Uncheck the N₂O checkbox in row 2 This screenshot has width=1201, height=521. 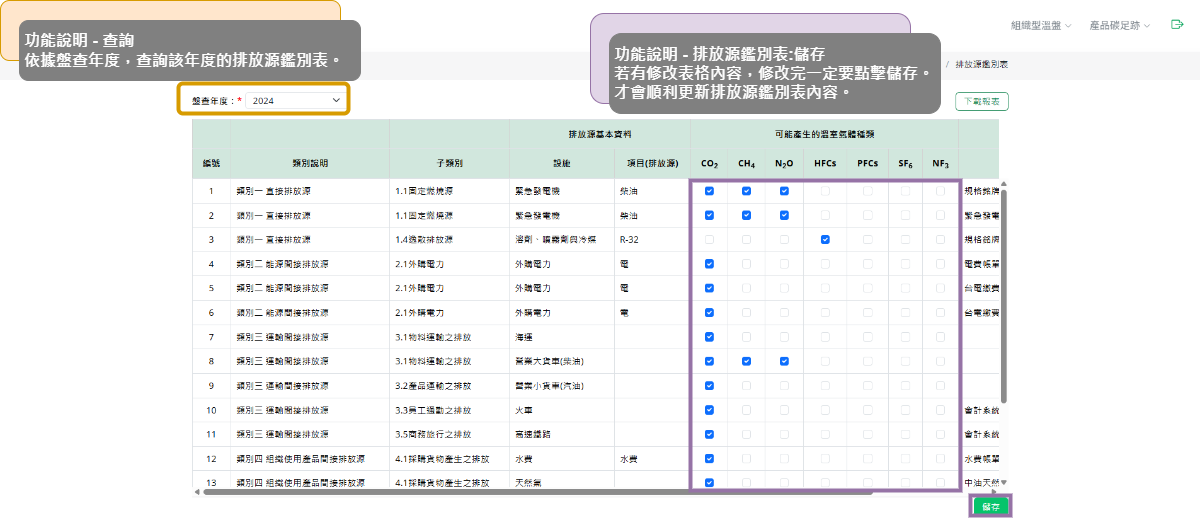pyautogui.click(x=784, y=215)
